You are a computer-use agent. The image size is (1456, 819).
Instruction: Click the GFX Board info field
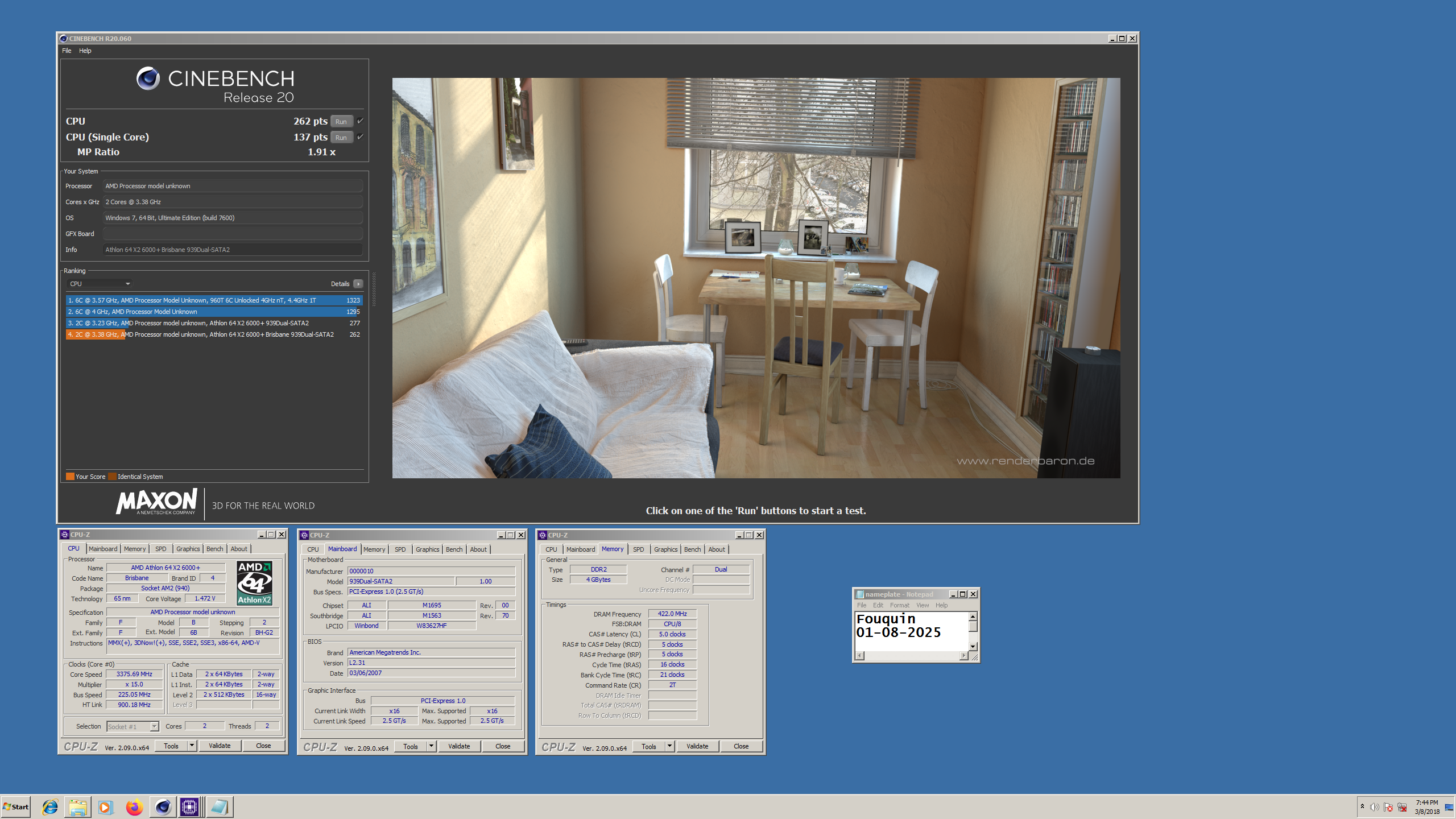pos(233,234)
